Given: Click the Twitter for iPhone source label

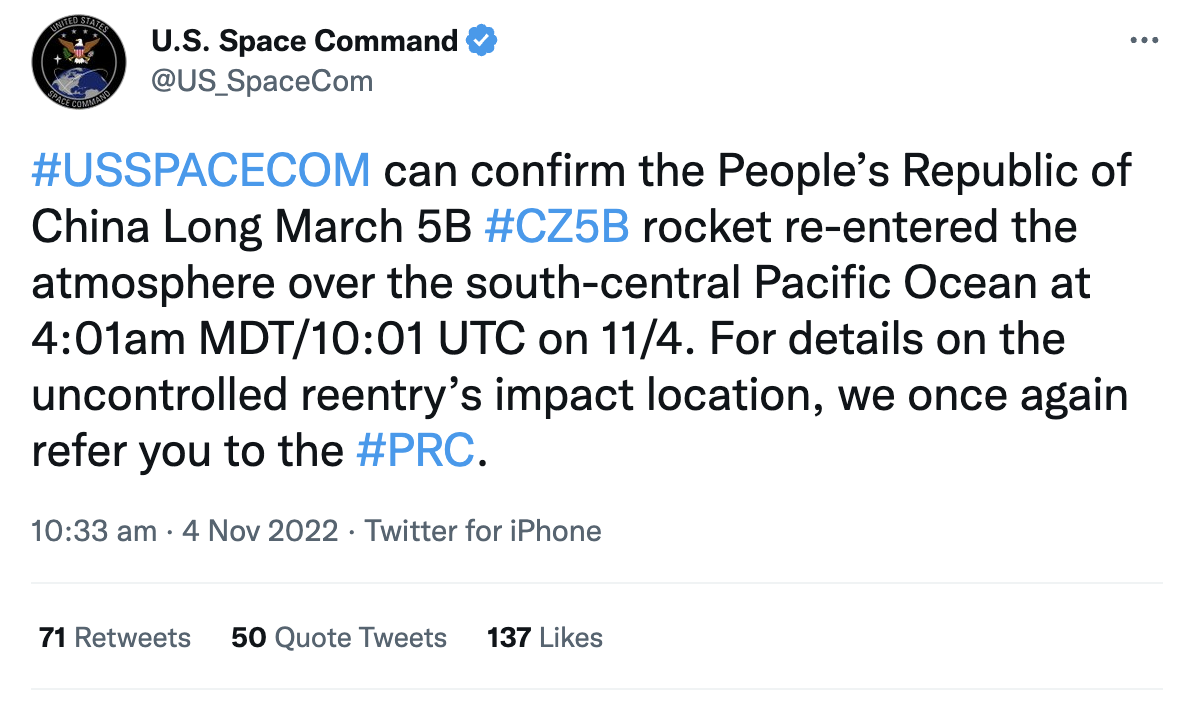Looking at the screenshot, I should [483, 531].
